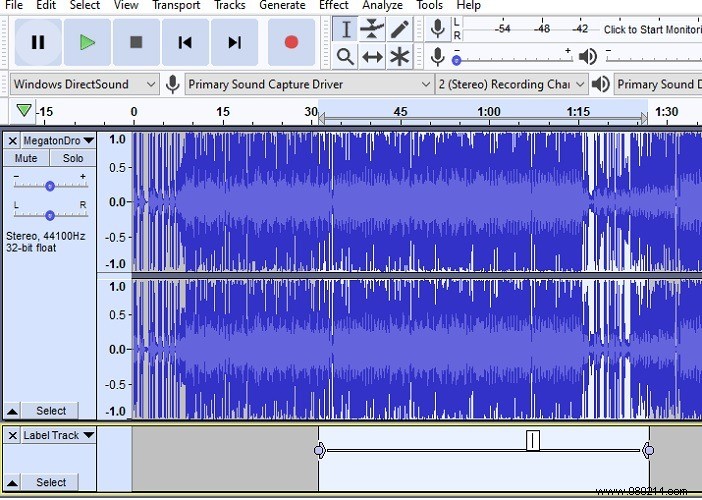This screenshot has width=702, height=500.
Task: Open the File menu
Action: point(13,5)
